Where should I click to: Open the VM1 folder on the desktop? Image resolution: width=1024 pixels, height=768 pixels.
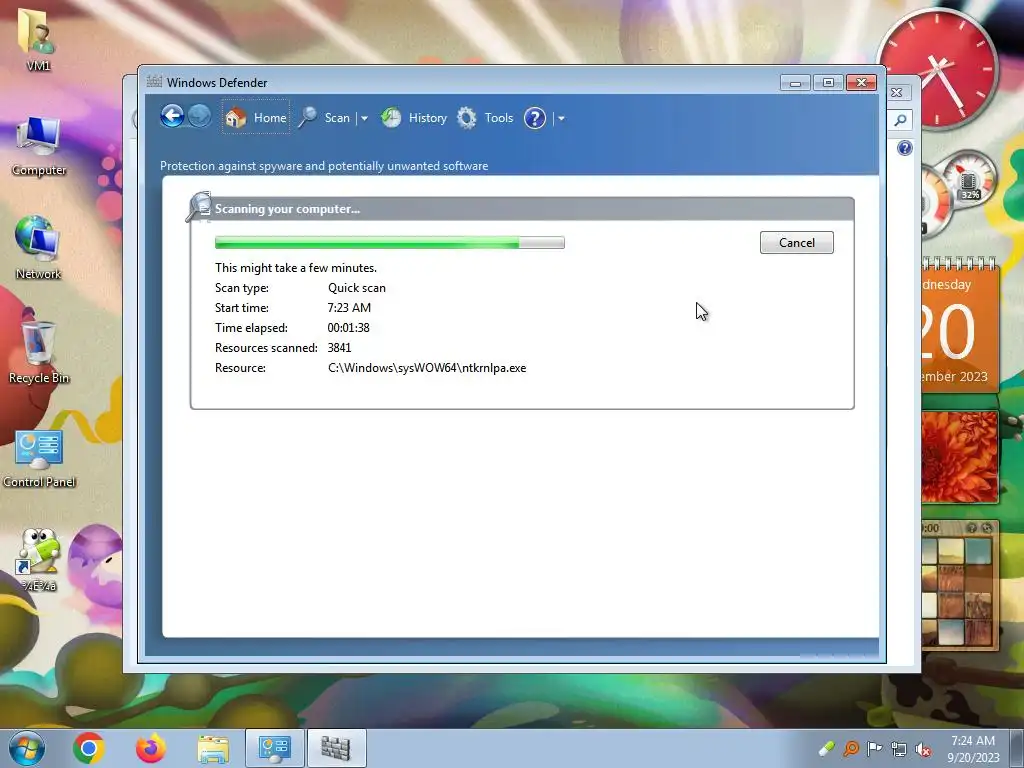point(37,40)
